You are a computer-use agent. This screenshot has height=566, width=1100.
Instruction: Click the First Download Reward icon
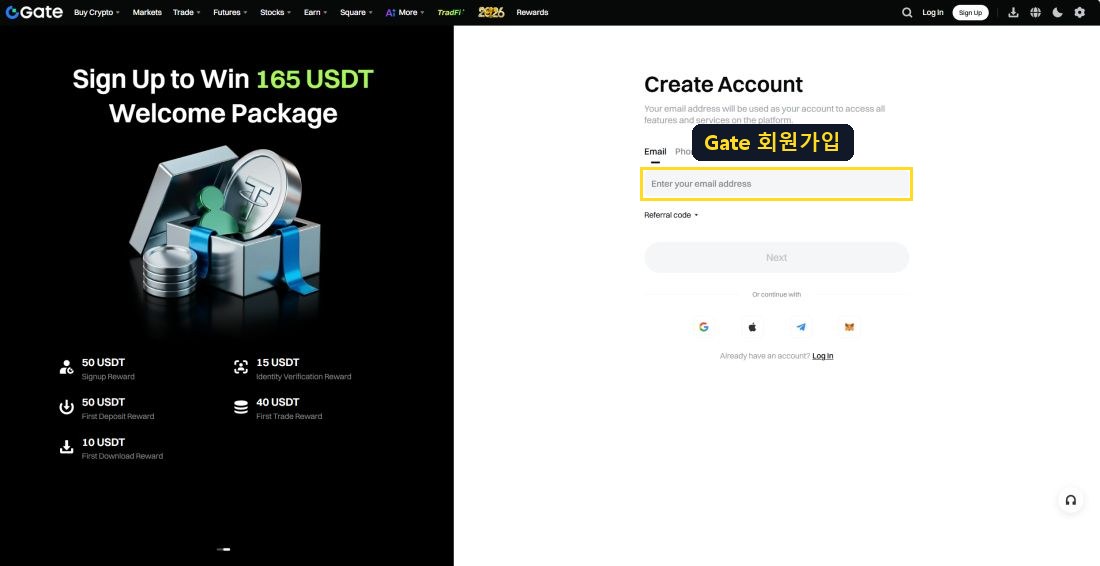pyautogui.click(x=67, y=447)
